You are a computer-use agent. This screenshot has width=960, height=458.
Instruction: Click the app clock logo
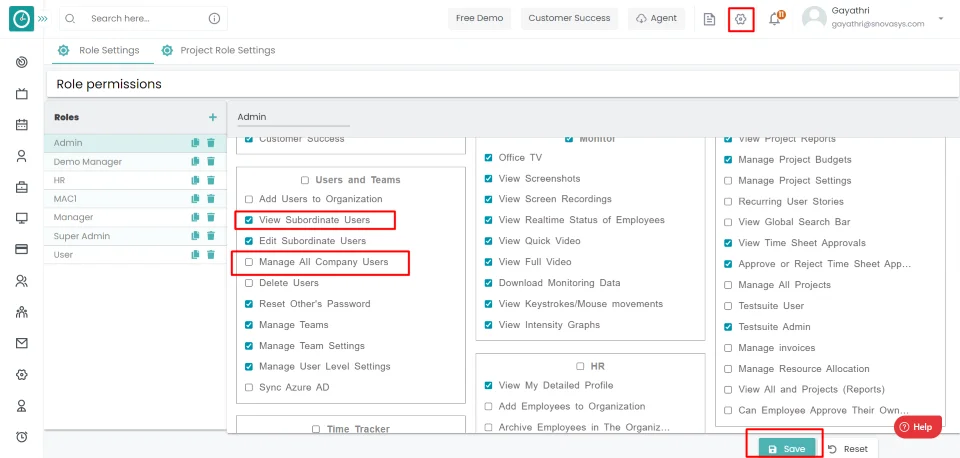tap(21, 19)
